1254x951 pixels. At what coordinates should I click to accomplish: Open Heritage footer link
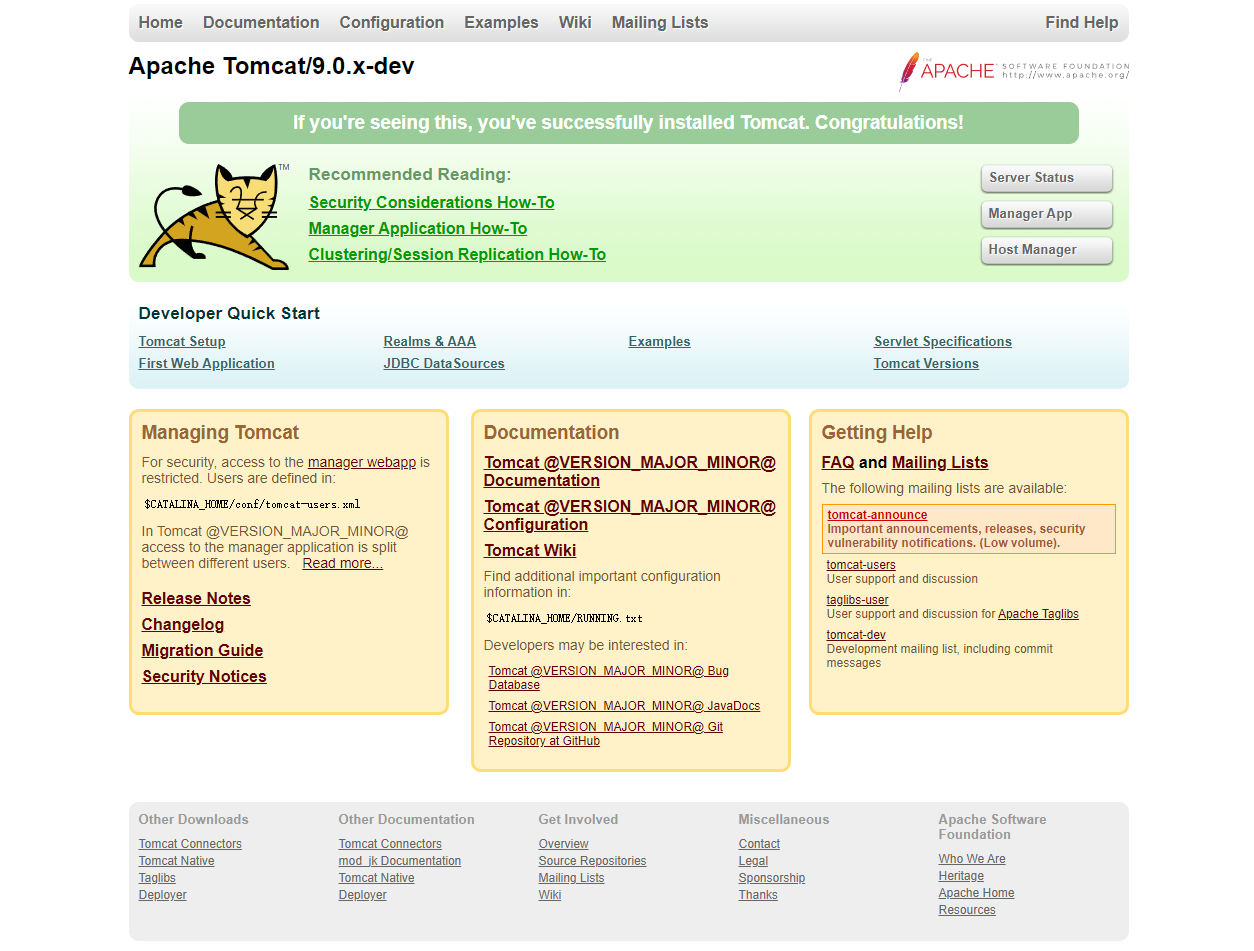pos(961,876)
